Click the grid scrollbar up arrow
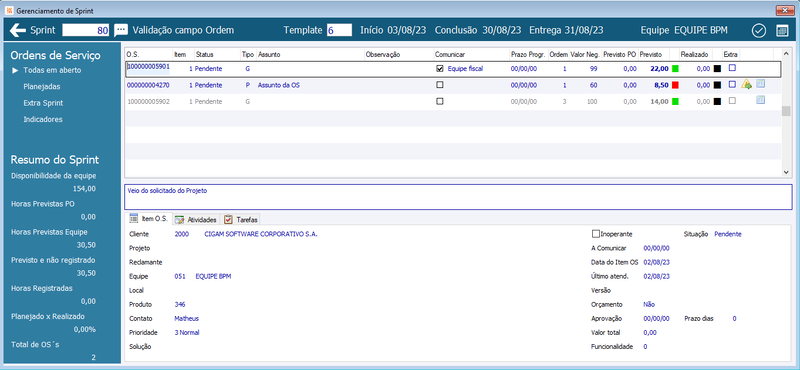This screenshot has width=800, height=370. tap(786, 53)
